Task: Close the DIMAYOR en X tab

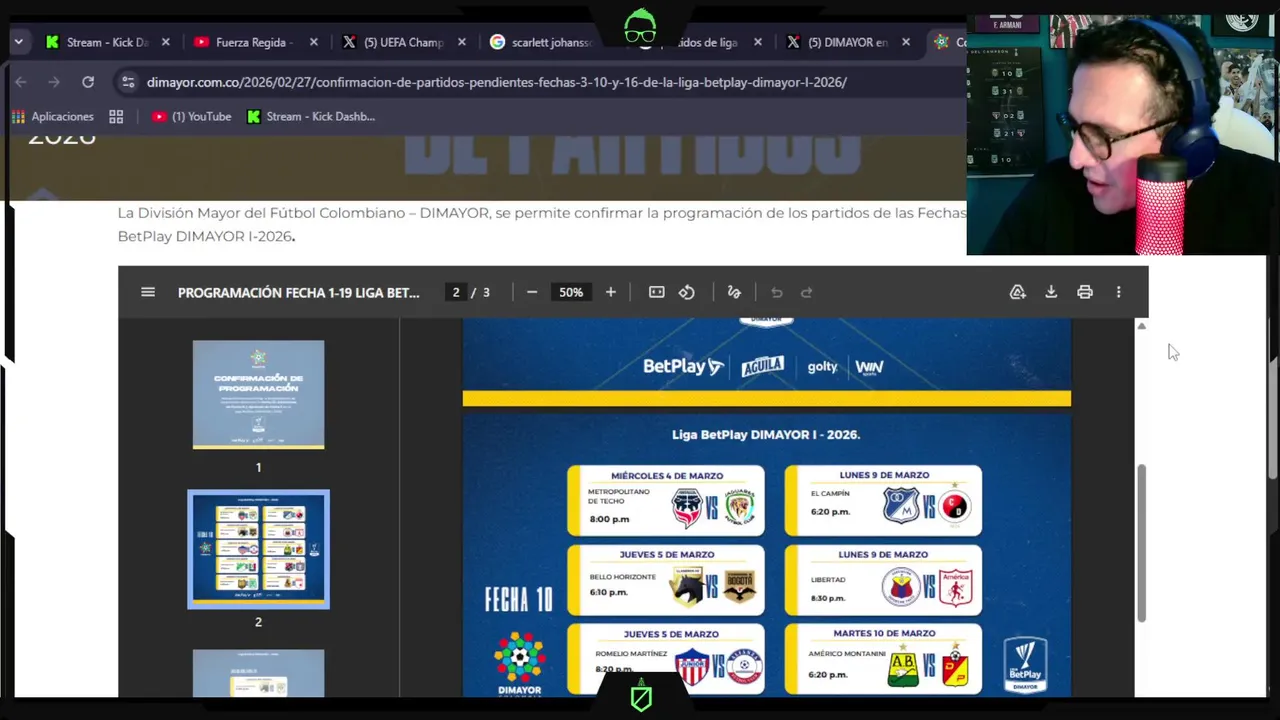Action: click(x=906, y=42)
